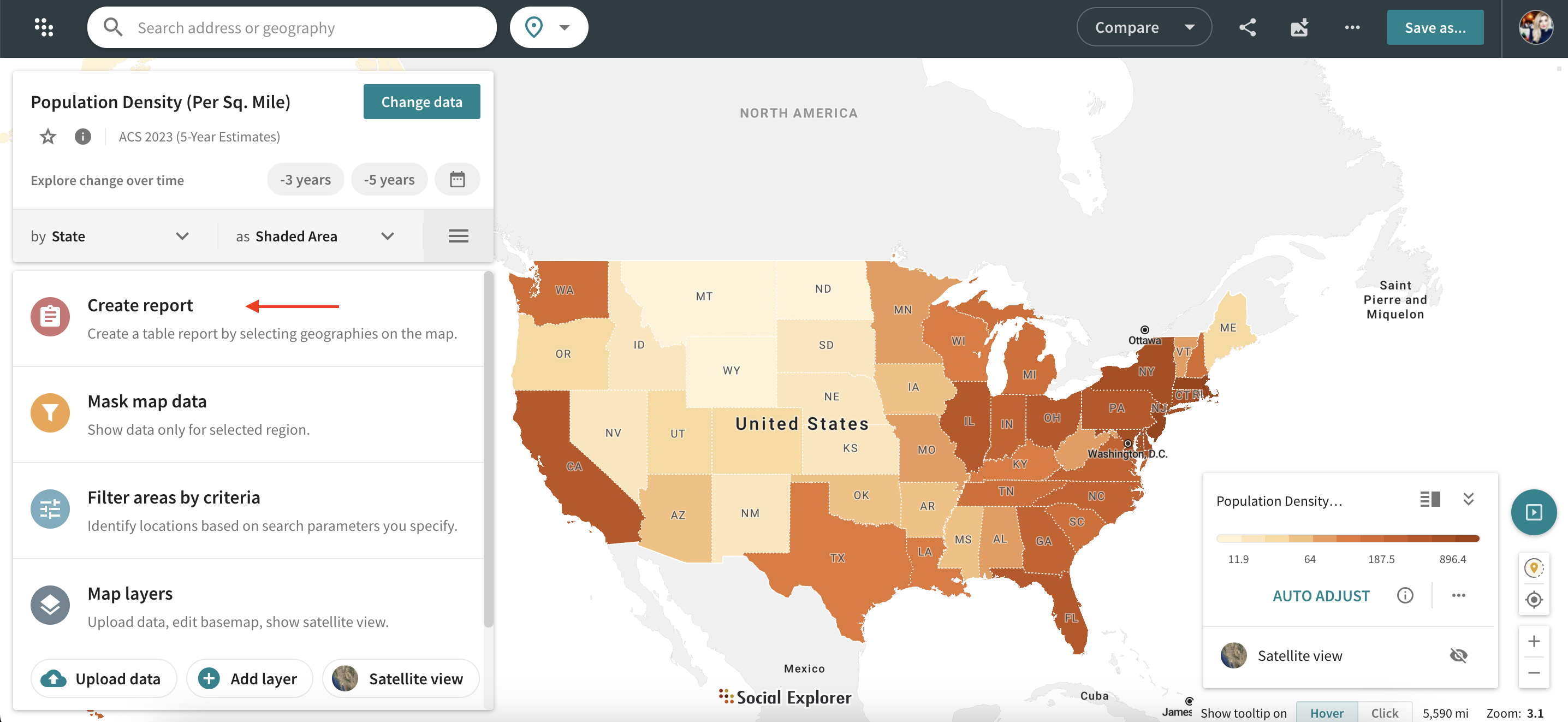
Task: Star Population Density as favorite
Action: (47, 137)
